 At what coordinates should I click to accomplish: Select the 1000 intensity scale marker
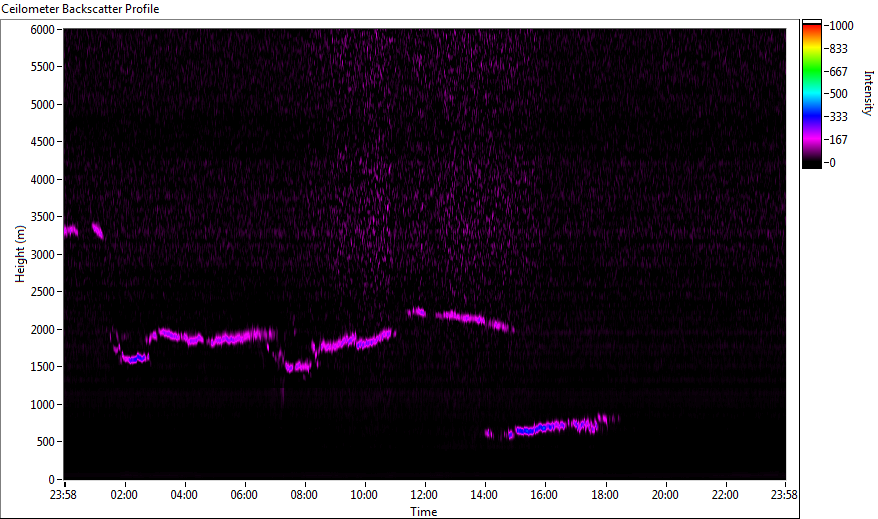[842, 26]
